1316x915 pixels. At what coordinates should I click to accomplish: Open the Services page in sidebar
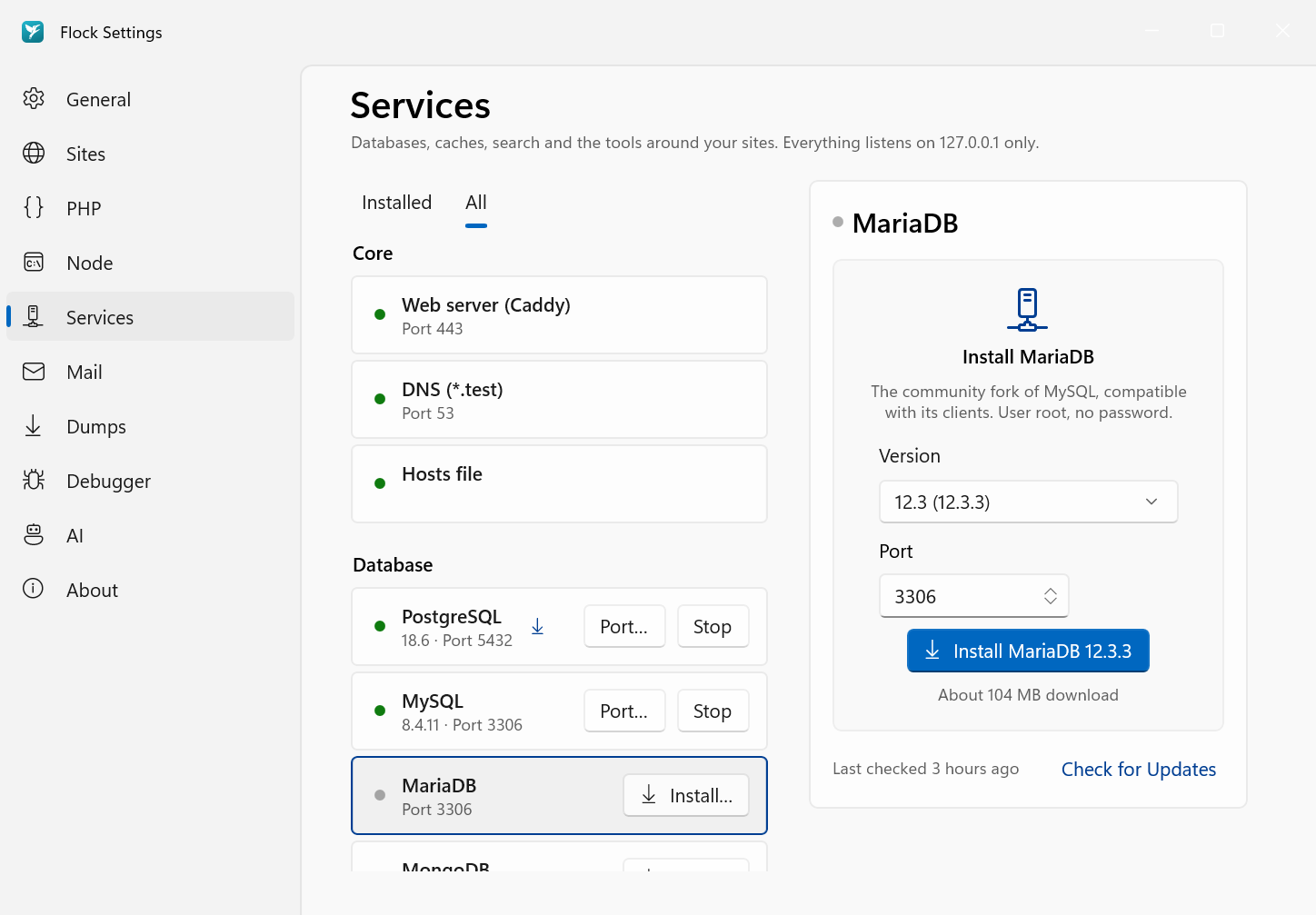(151, 317)
